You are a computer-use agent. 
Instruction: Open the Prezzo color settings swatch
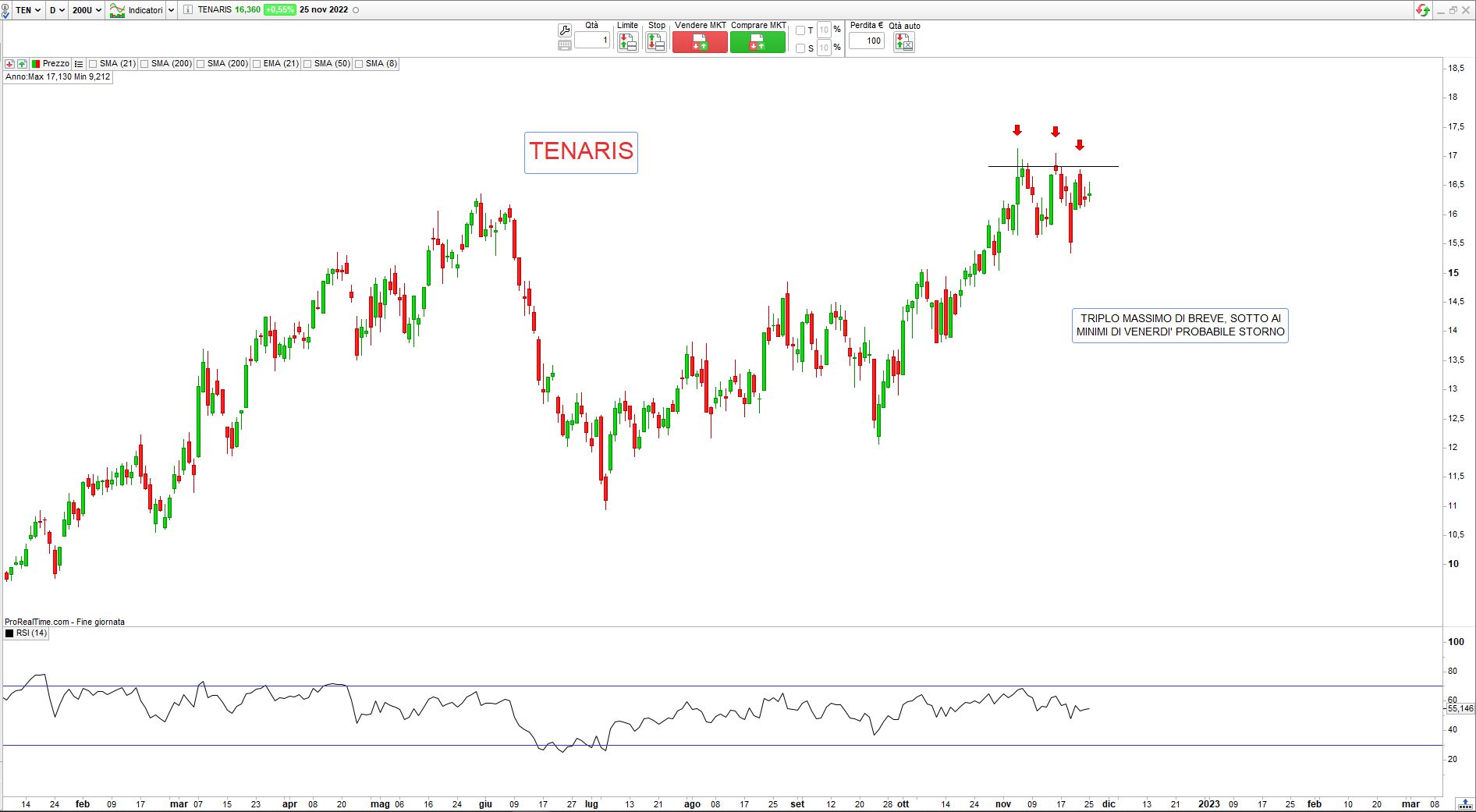(35, 64)
